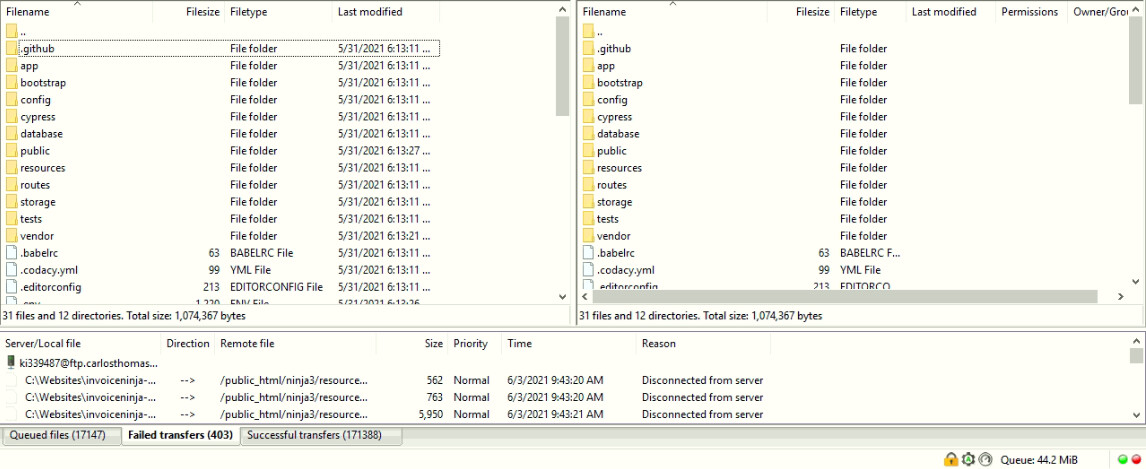Viewport: 1146px width, 469px height.
Task: Select the public folder in local pane
Action: click(35, 151)
